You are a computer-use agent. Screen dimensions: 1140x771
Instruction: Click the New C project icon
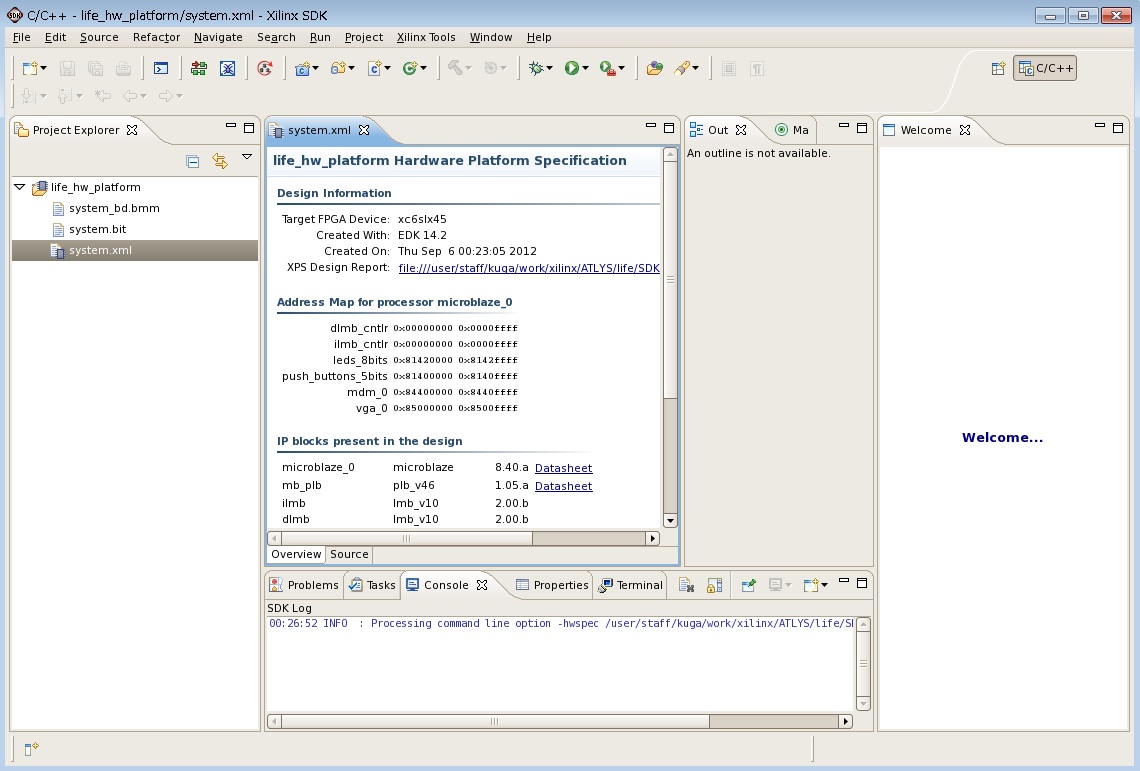302,68
